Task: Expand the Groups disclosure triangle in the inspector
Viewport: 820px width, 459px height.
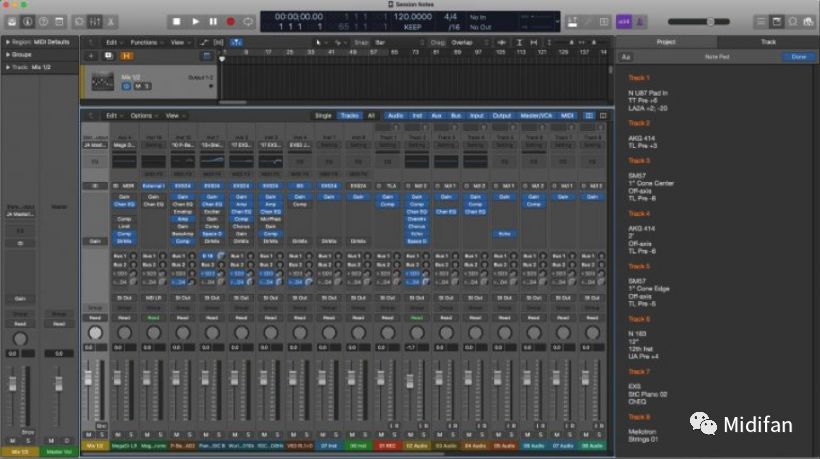Action: click(x=8, y=54)
